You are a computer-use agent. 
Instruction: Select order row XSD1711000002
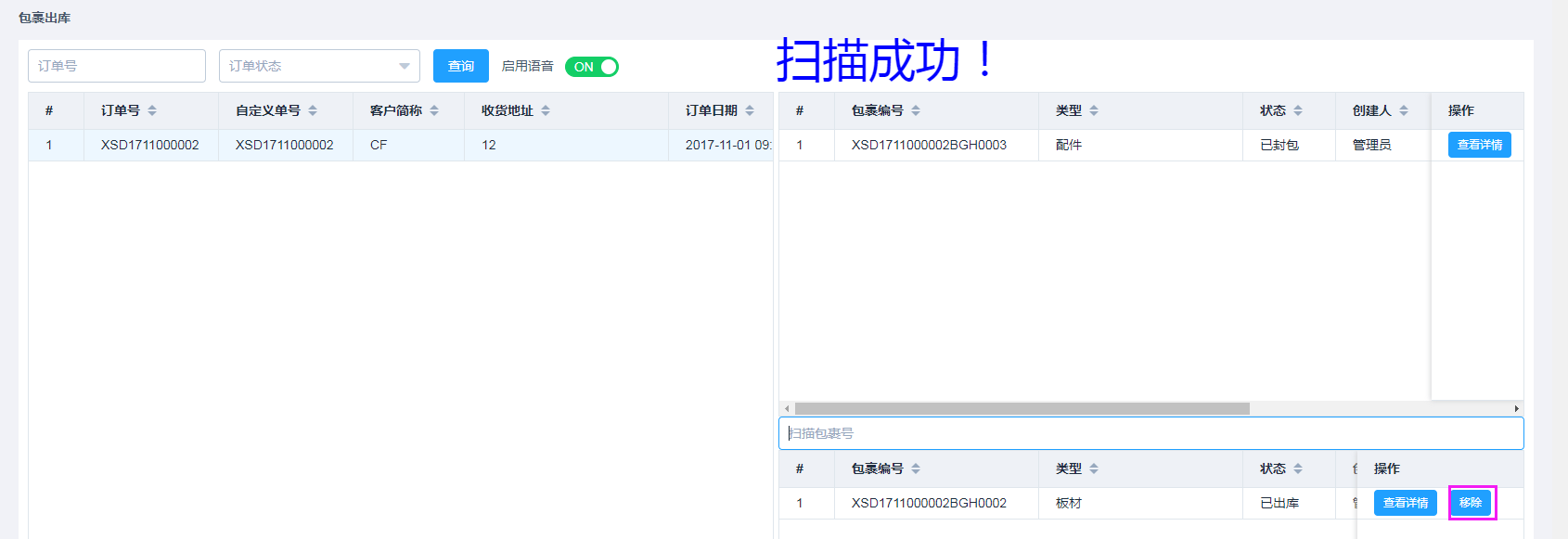tap(149, 145)
